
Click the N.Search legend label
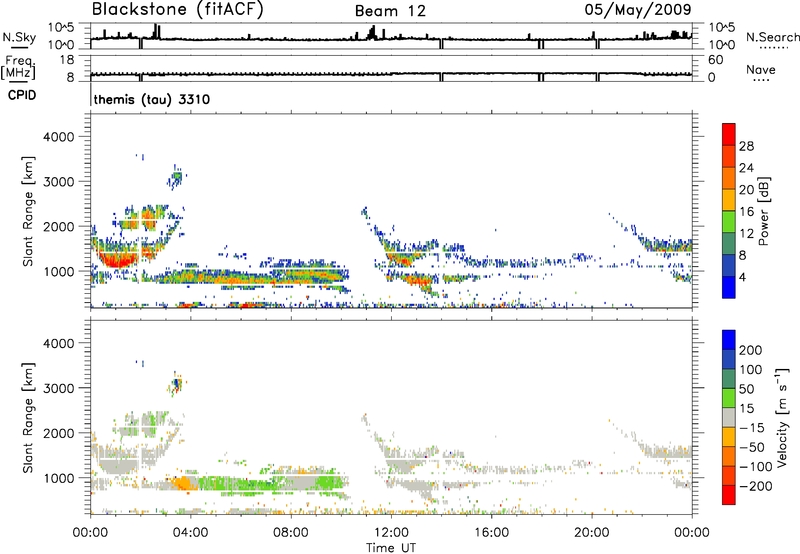(773, 37)
